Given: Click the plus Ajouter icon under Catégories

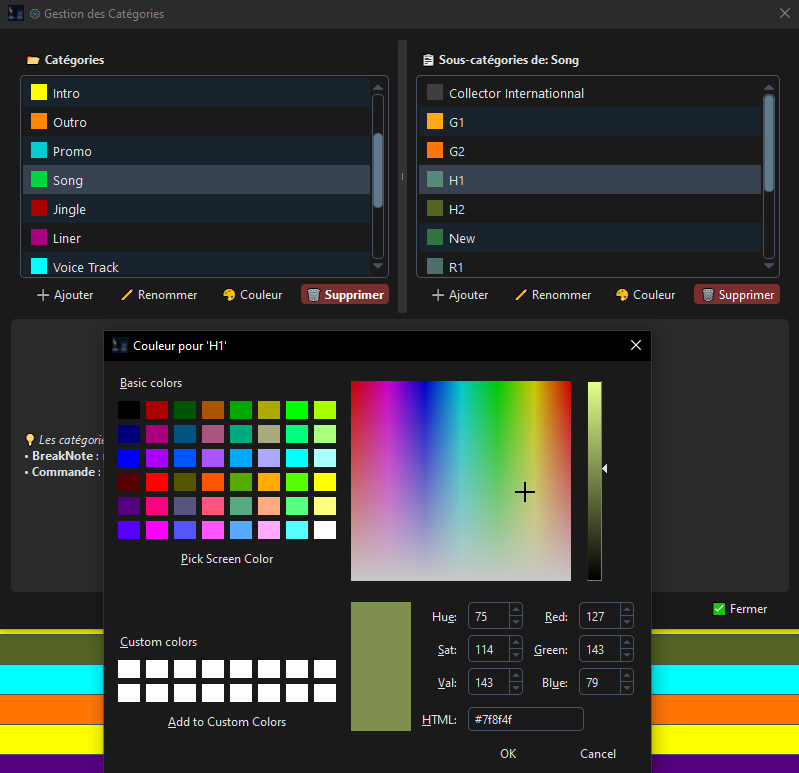Looking at the screenshot, I should (x=43, y=296).
